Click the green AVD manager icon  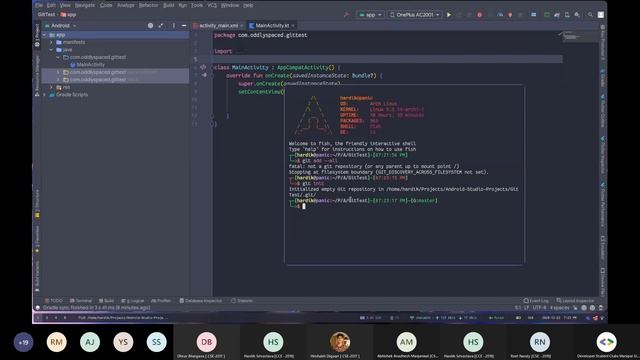tap(547, 15)
